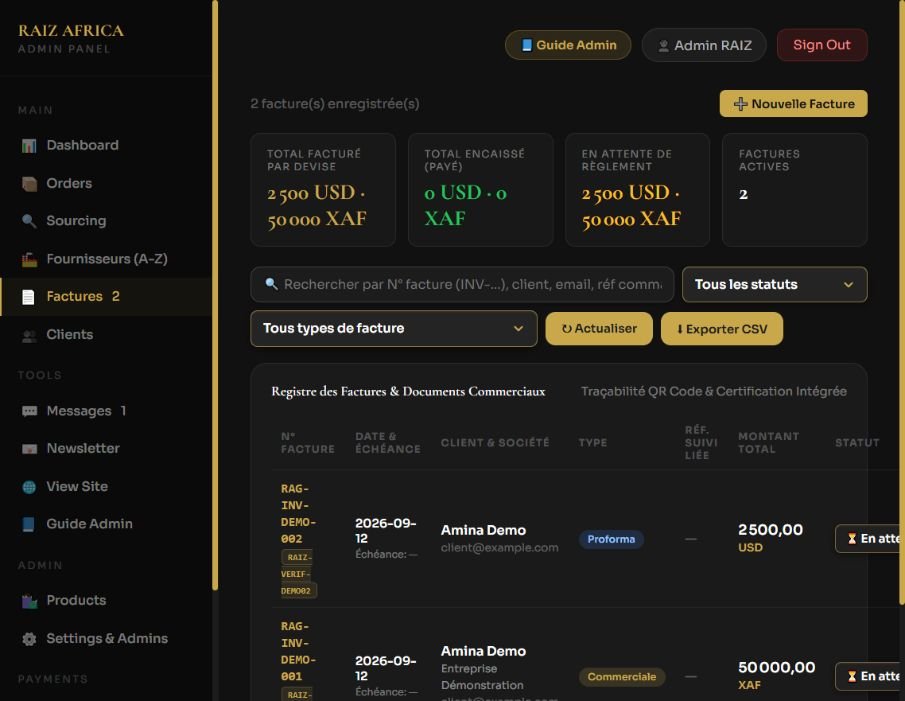Click the sidebar vertical scrollbar

tap(215, 295)
